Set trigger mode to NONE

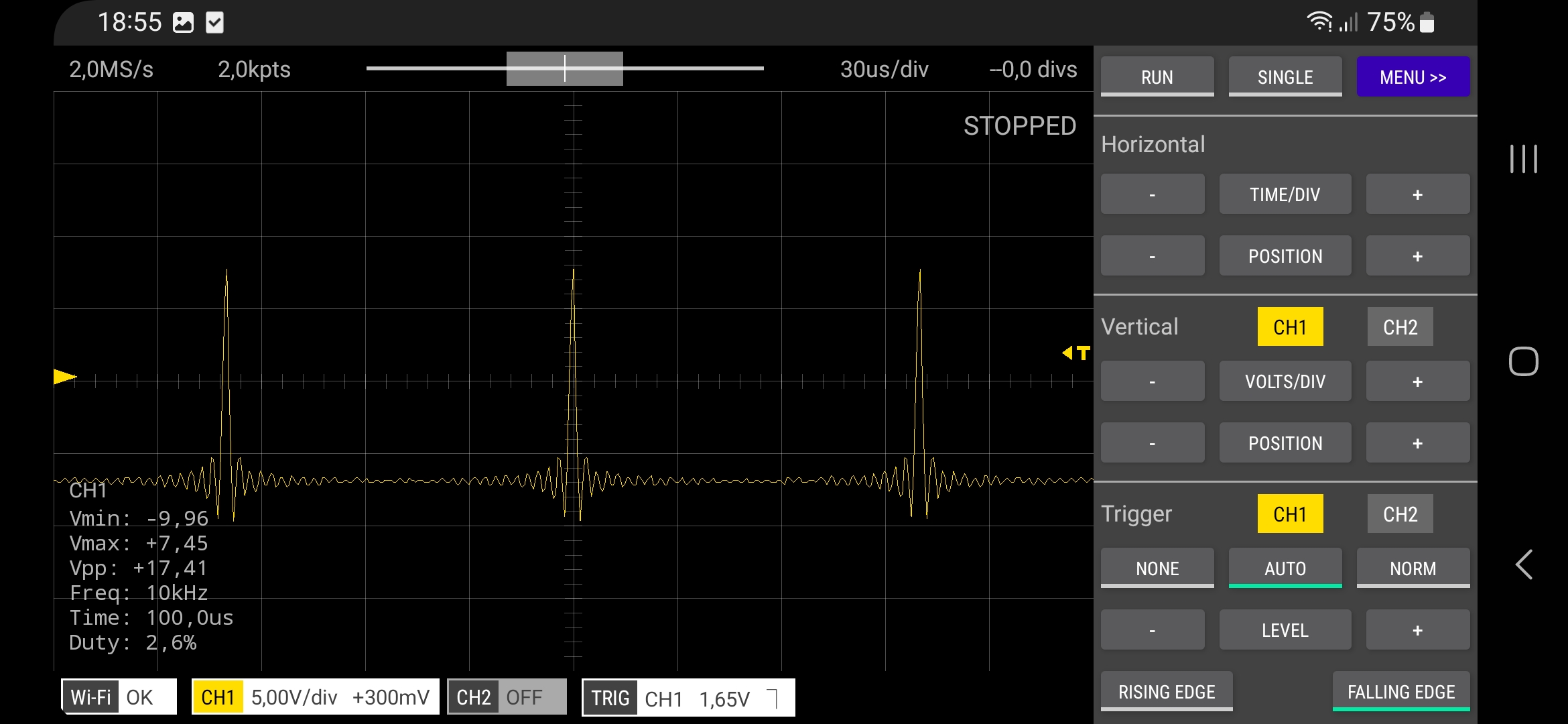click(x=1157, y=568)
